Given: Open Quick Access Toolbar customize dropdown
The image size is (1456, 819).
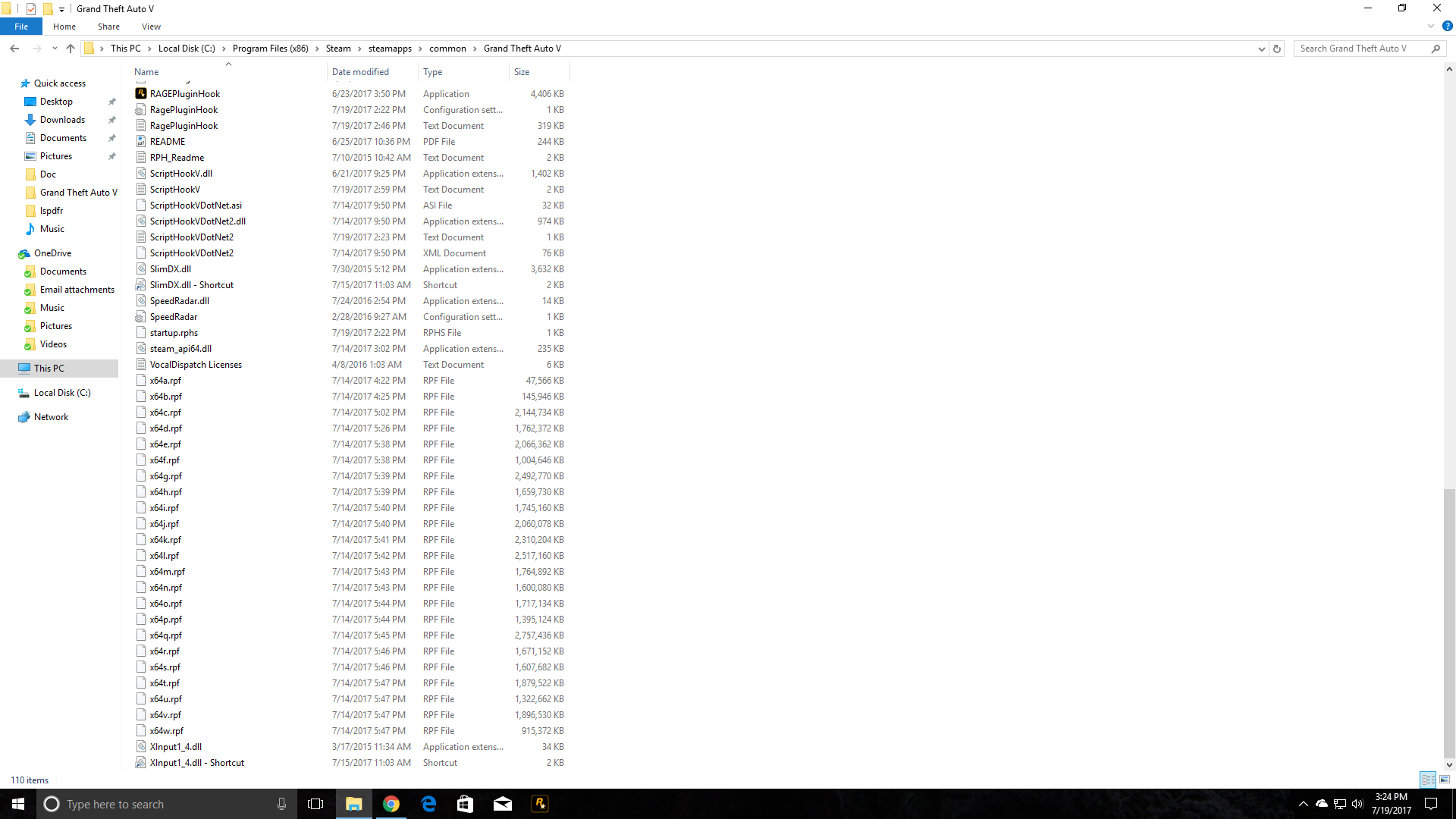Looking at the screenshot, I should point(61,9).
